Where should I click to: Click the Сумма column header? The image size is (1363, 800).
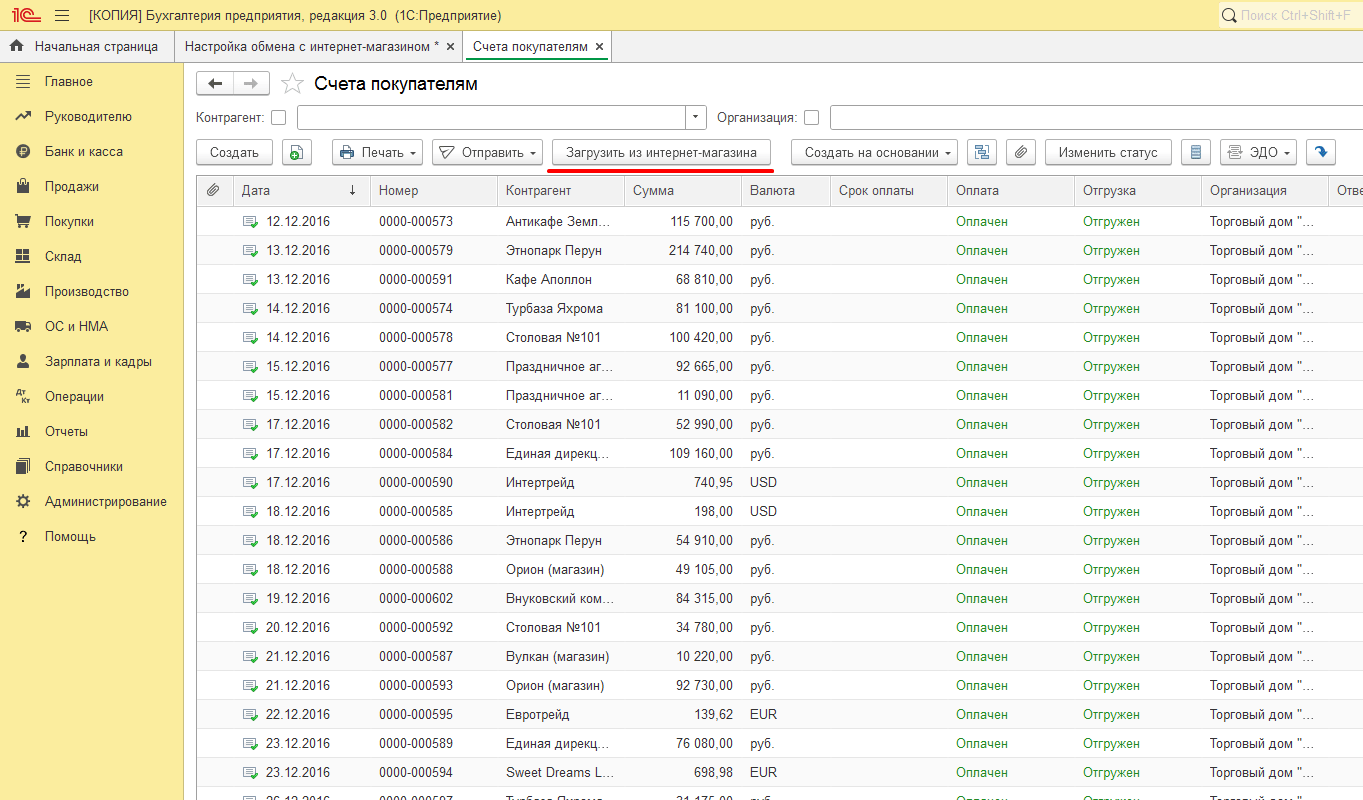click(683, 190)
